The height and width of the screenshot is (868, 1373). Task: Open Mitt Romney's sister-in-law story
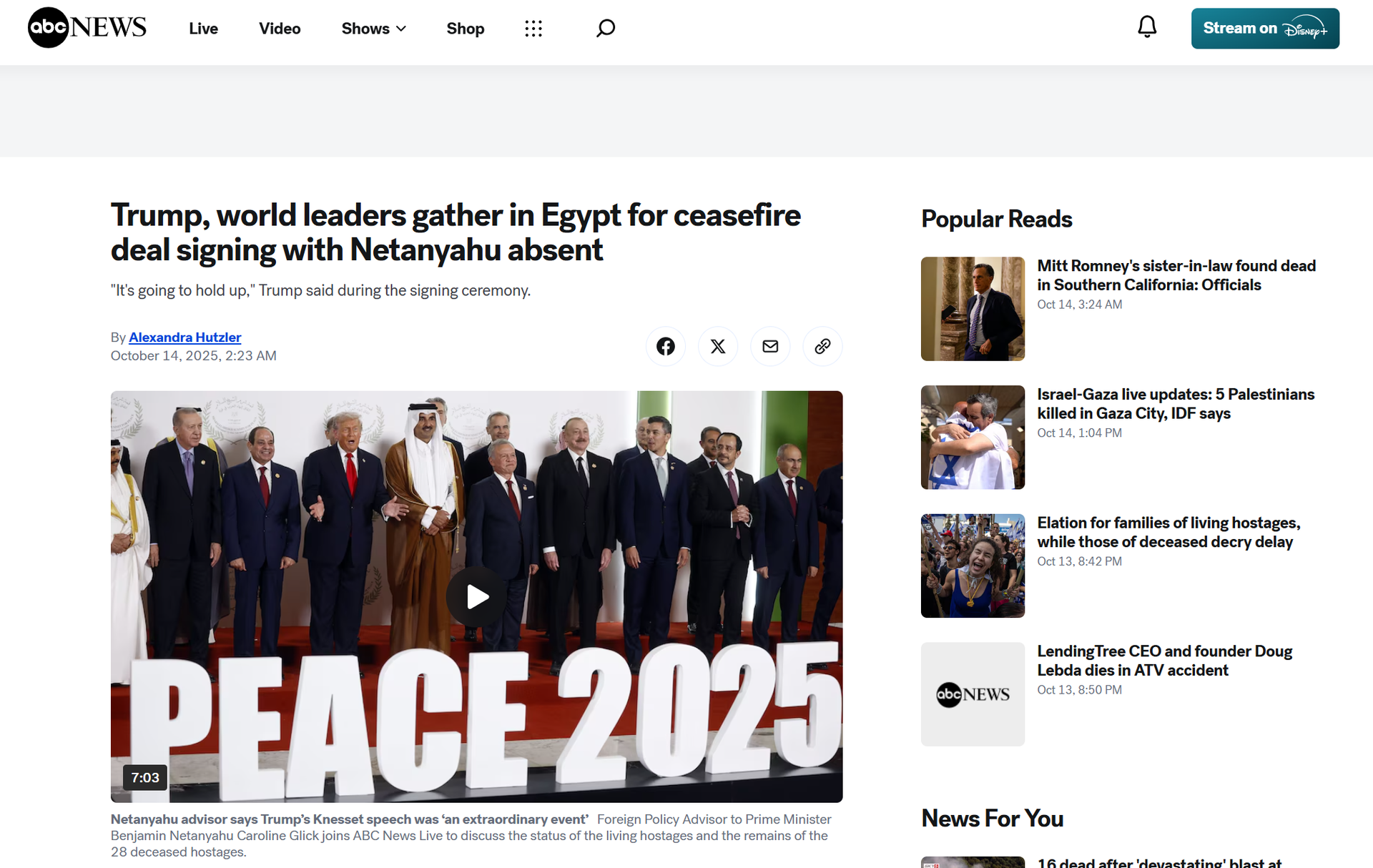(x=1176, y=275)
